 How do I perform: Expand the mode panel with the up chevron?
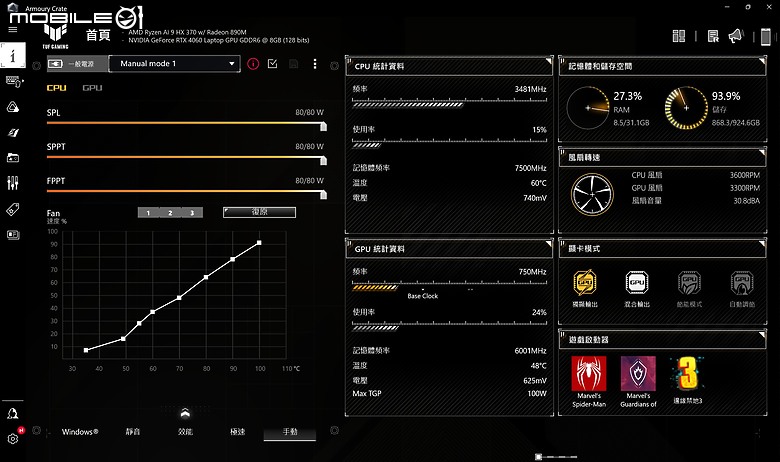coord(185,413)
